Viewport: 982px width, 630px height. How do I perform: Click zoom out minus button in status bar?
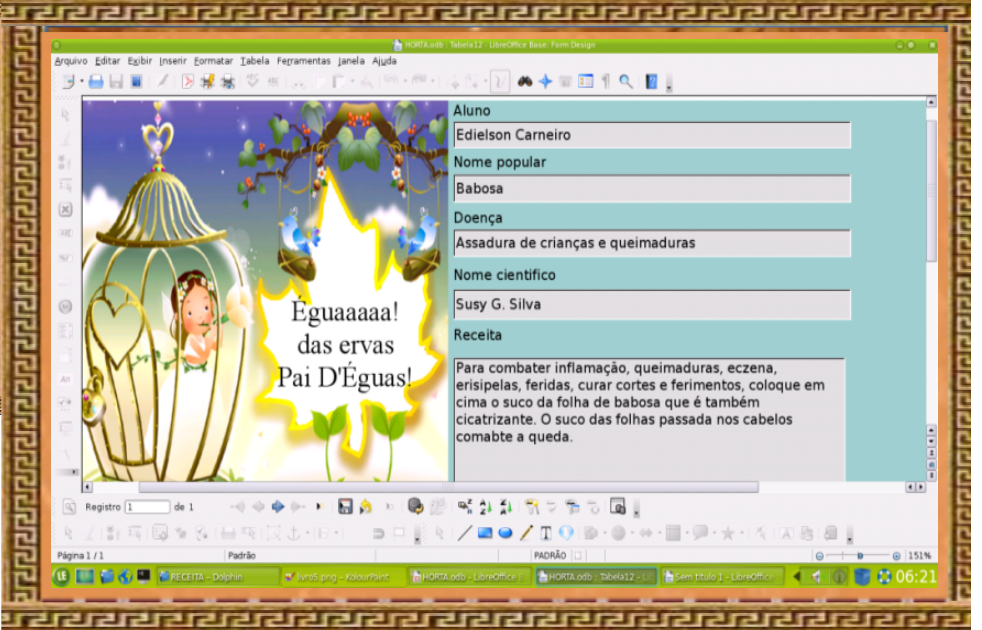(x=819, y=556)
